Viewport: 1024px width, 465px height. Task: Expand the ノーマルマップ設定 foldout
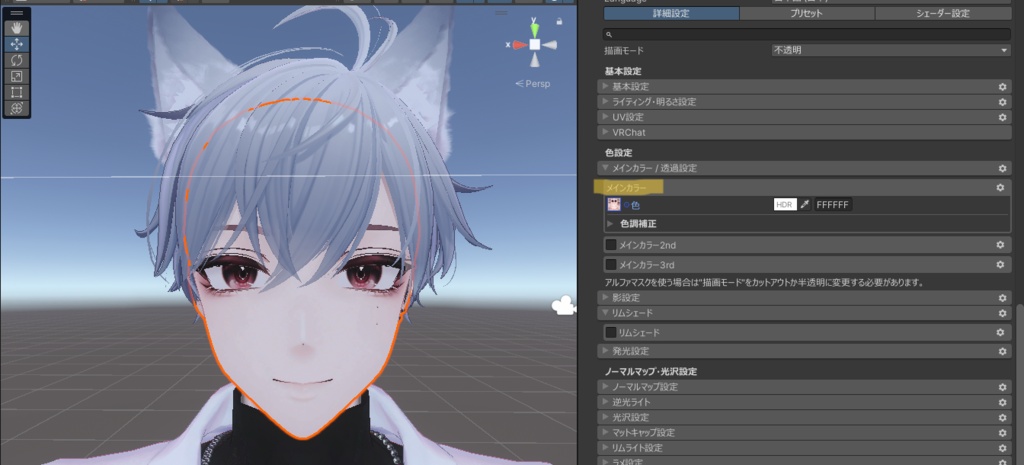pos(606,387)
